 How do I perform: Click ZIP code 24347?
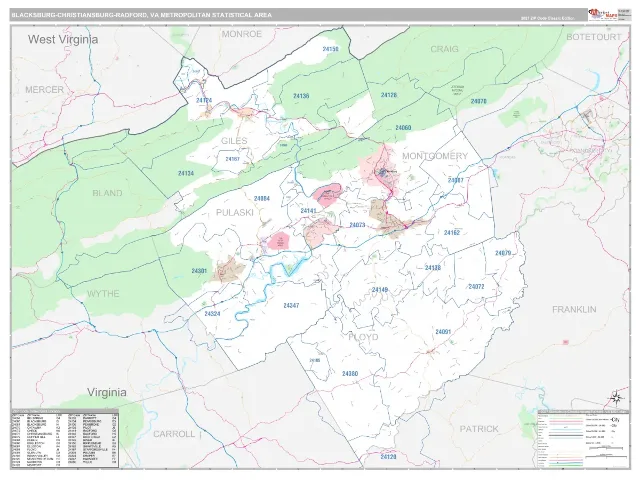coord(291,305)
